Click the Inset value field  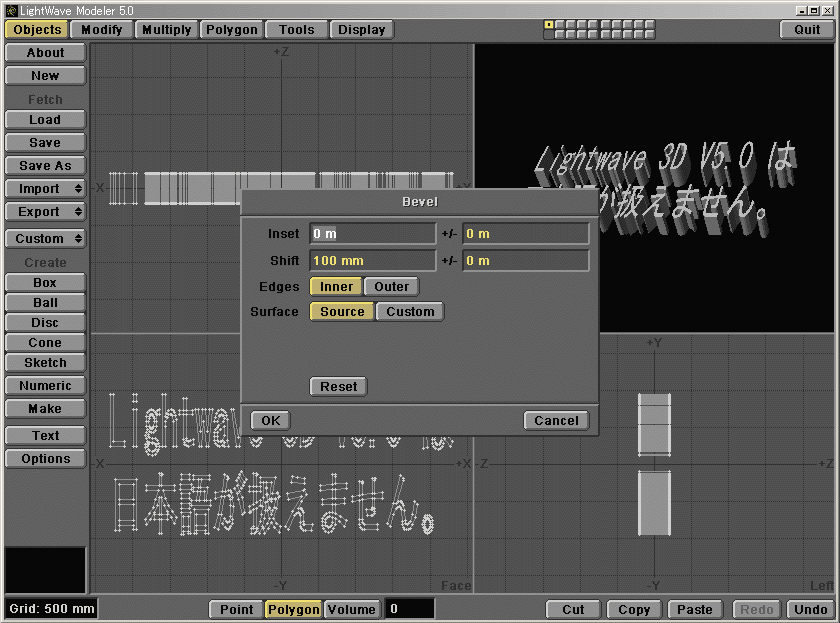tap(372, 234)
